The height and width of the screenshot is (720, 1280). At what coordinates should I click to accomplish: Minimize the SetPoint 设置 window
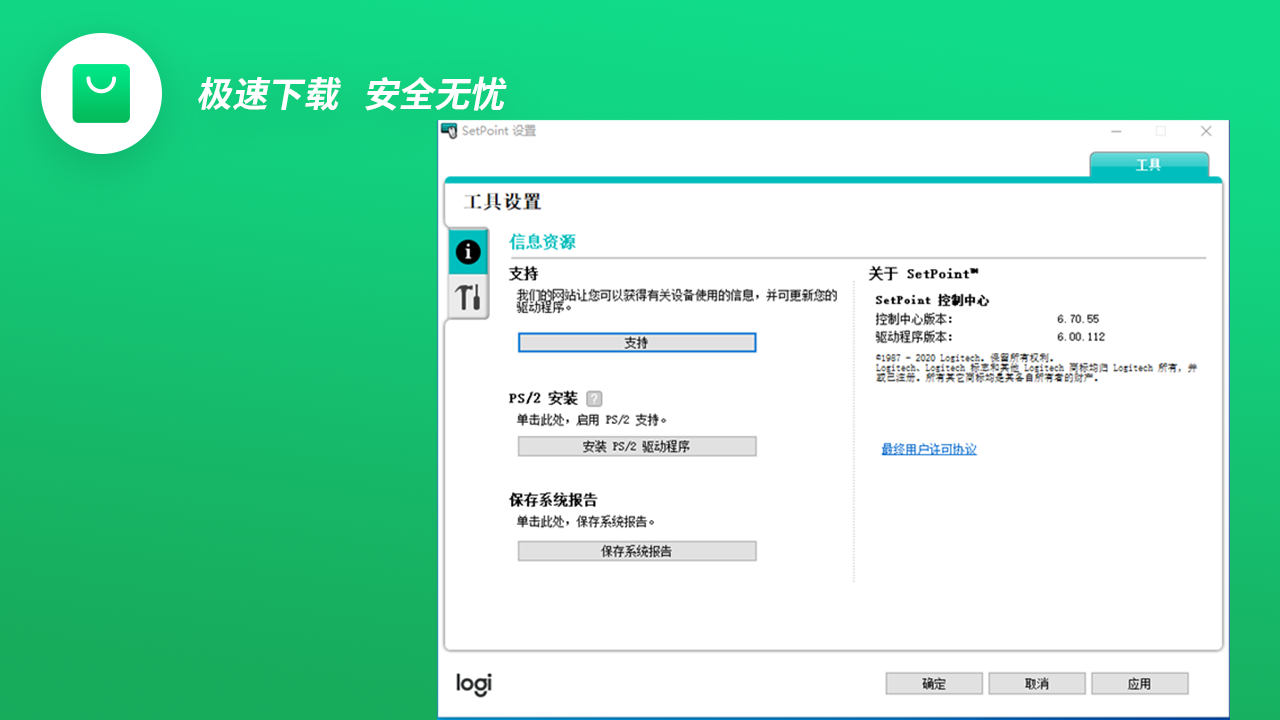click(1115, 131)
